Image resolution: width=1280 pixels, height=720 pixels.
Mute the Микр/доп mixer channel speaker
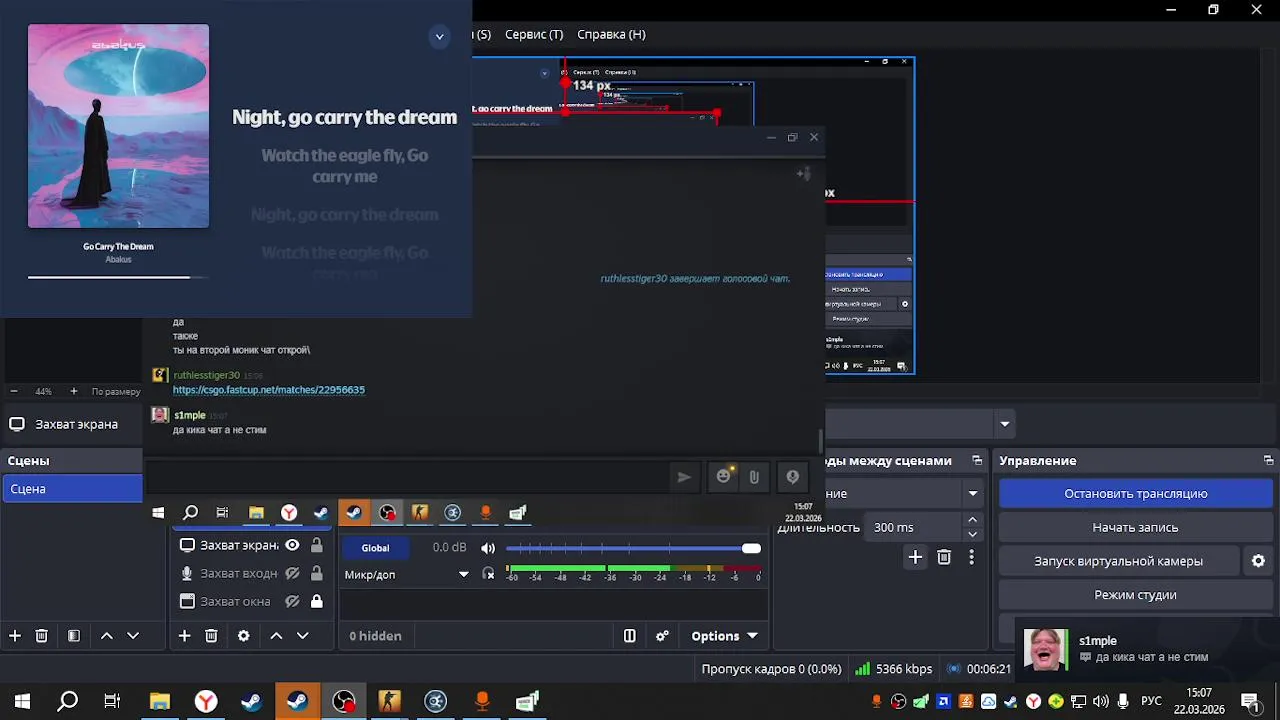tap(488, 548)
